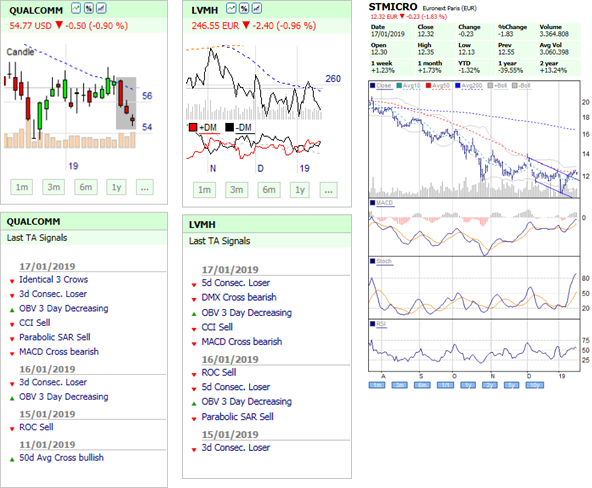Viewport: 592px width, 488px height.
Task: Toggle the Avg200 series in legend
Action: tap(469, 86)
